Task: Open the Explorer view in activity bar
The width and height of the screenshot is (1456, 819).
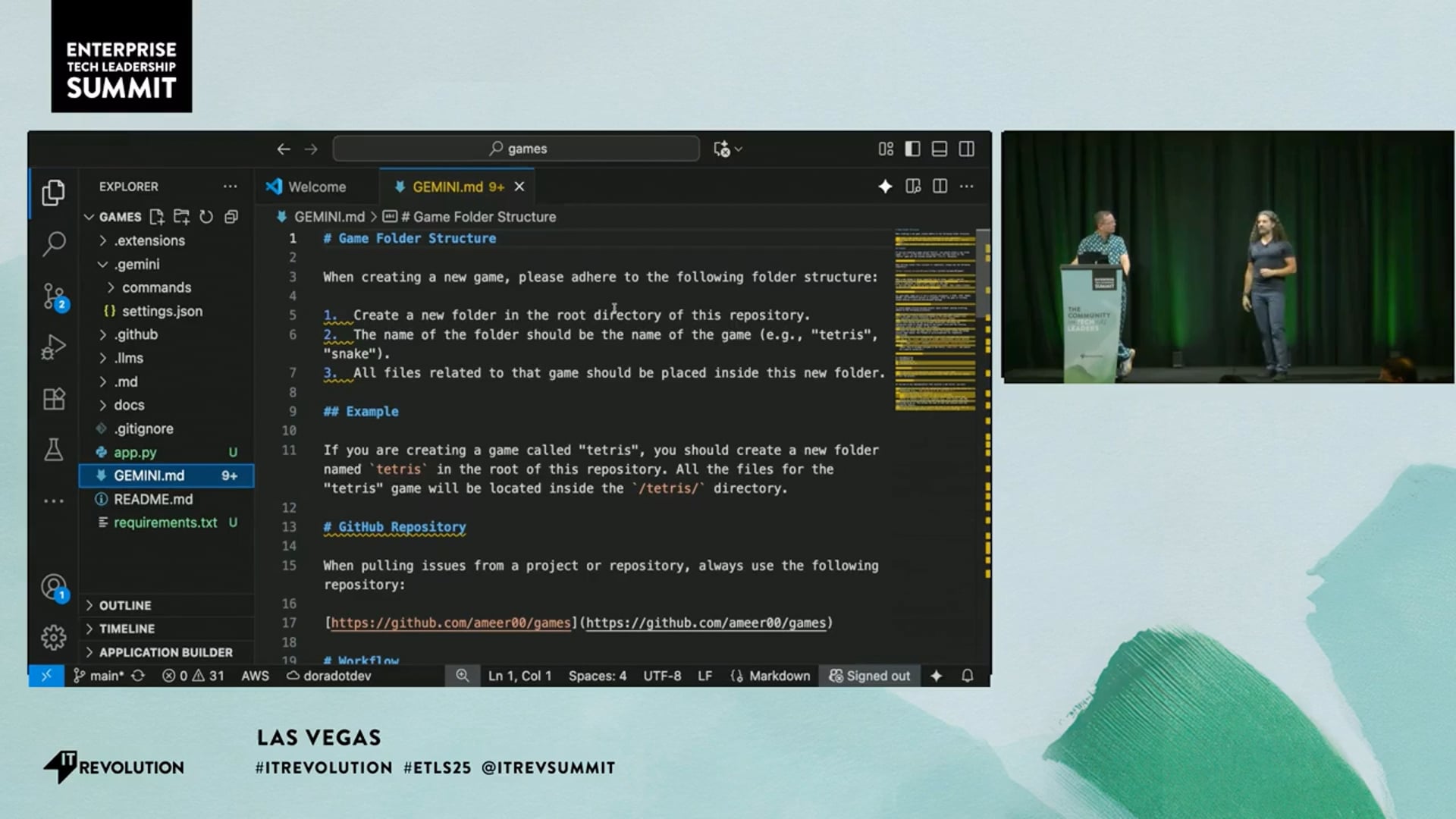Action: pyautogui.click(x=53, y=193)
